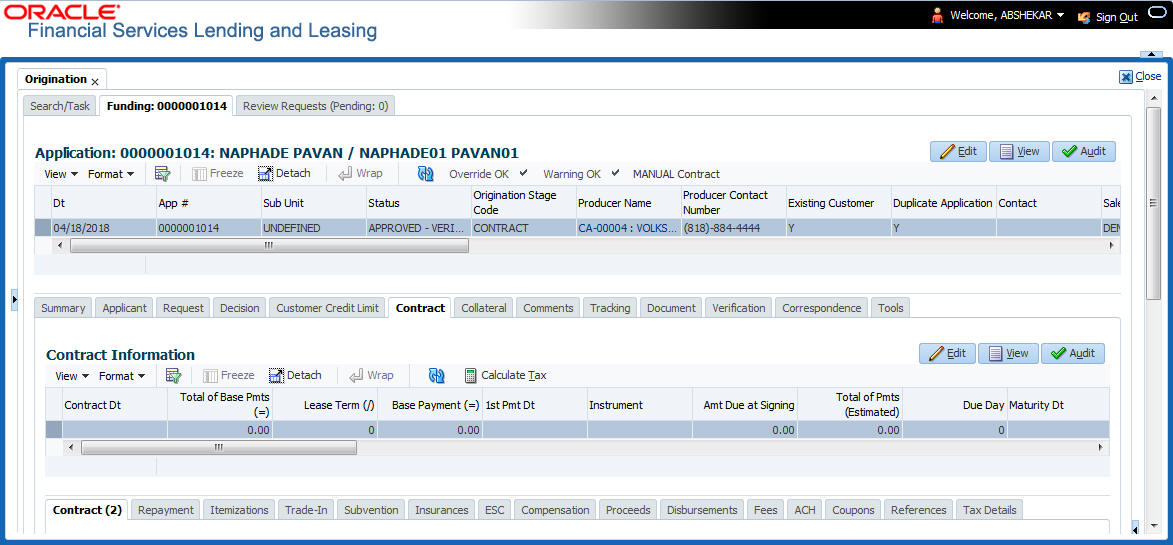This screenshot has width=1173, height=545.
Task: Click Freeze in Contract Information toolbar
Action: [x=229, y=375]
